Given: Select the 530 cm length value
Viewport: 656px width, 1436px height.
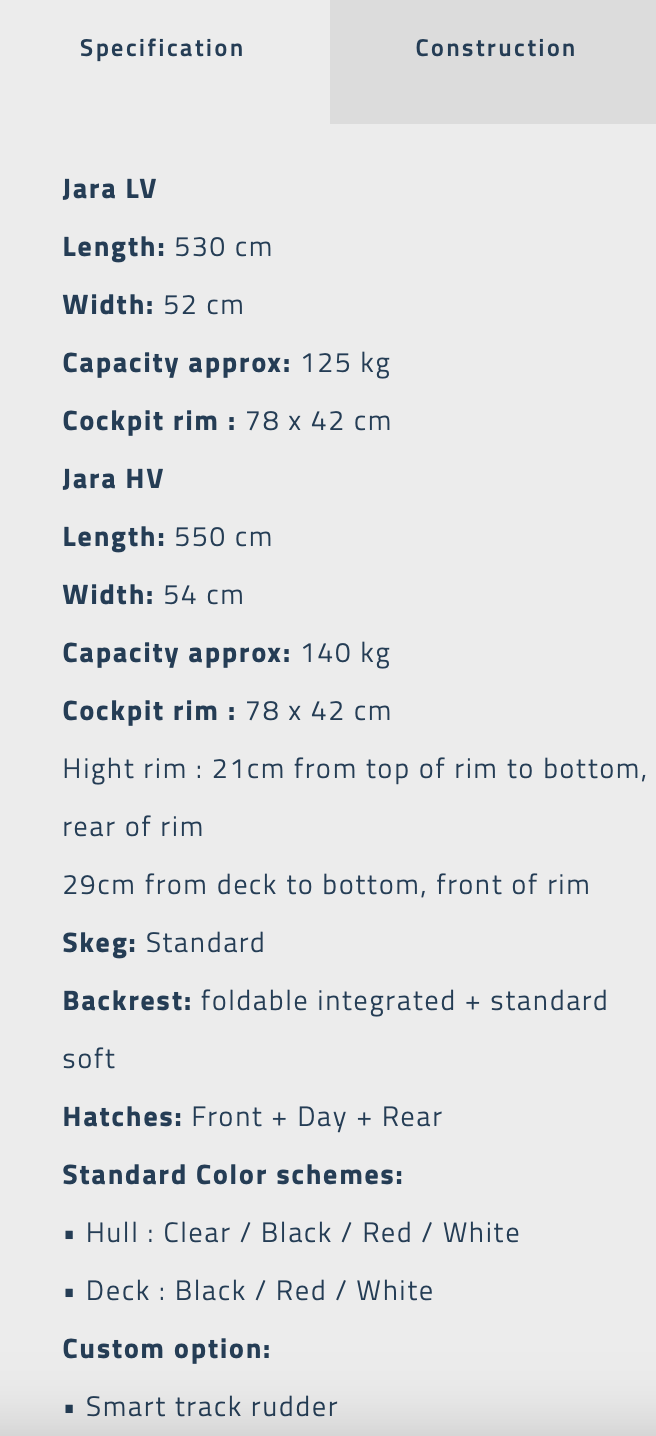Looking at the screenshot, I should [223, 247].
